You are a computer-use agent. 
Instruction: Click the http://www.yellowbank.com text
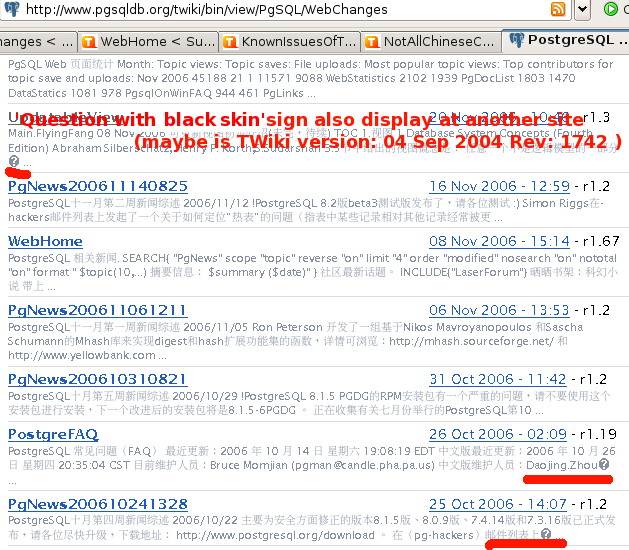point(82,355)
